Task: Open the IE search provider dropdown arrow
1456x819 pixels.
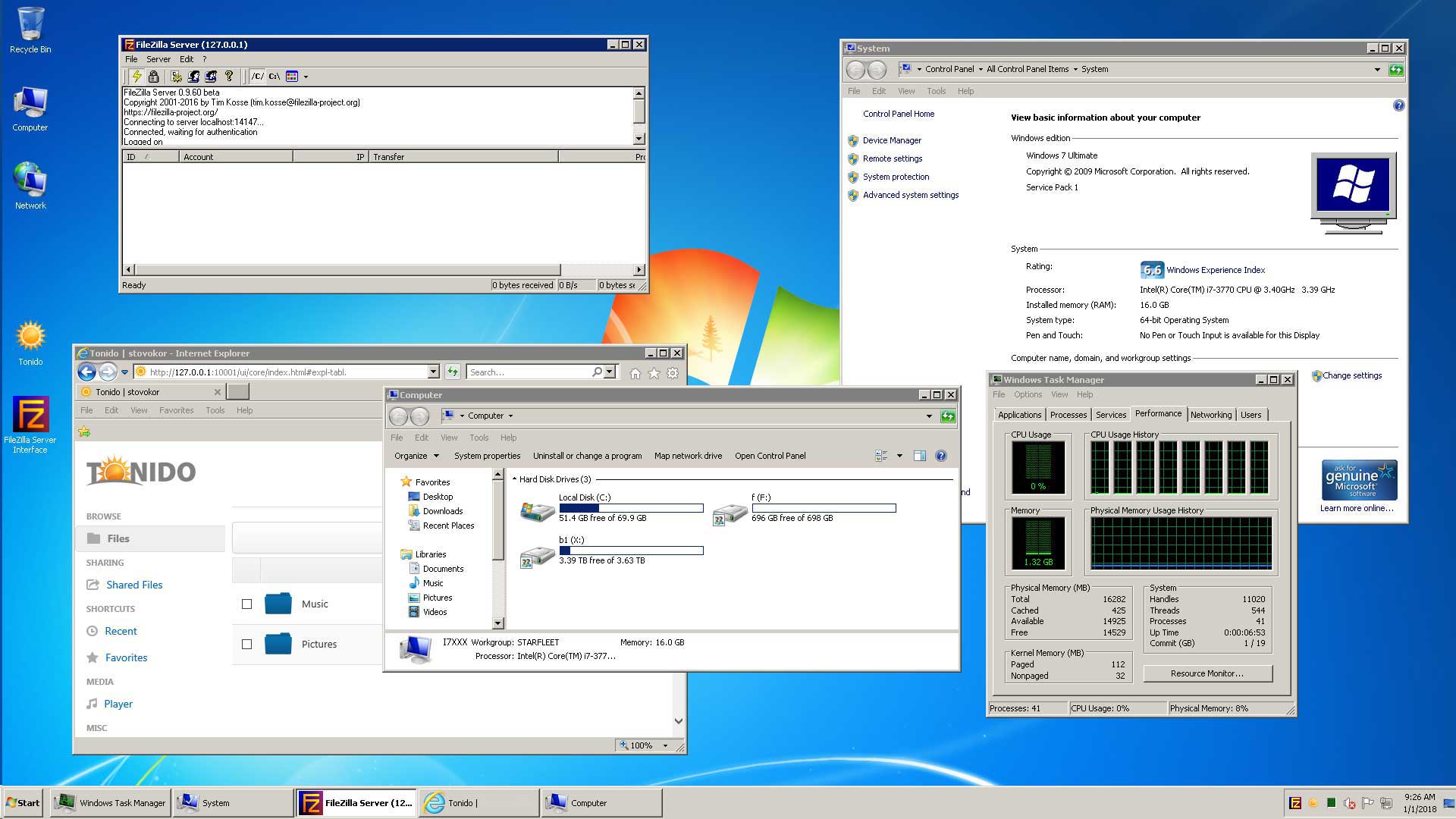Action: pyautogui.click(x=609, y=372)
